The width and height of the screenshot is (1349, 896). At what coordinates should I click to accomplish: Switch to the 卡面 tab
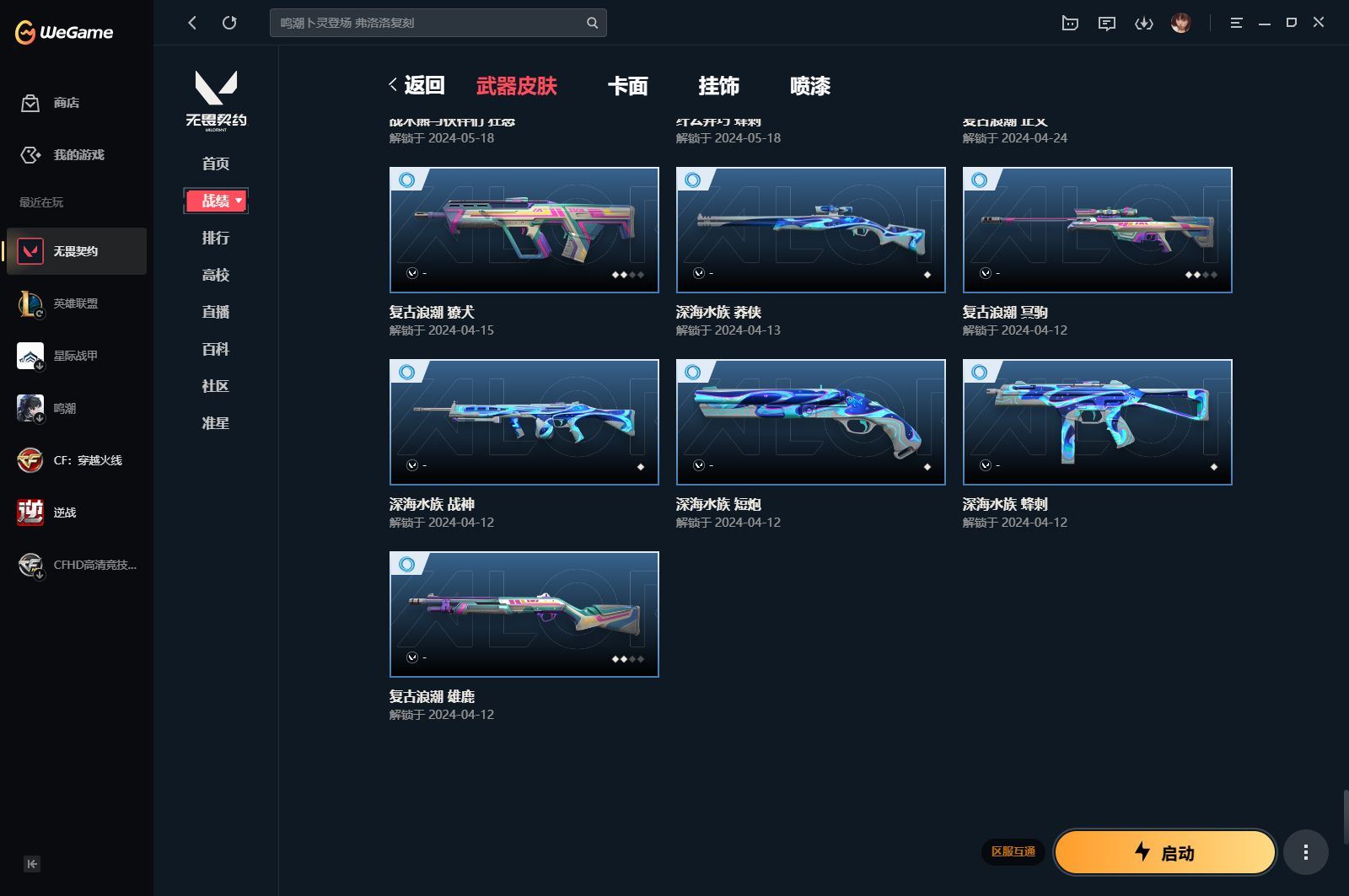[x=627, y=86]
